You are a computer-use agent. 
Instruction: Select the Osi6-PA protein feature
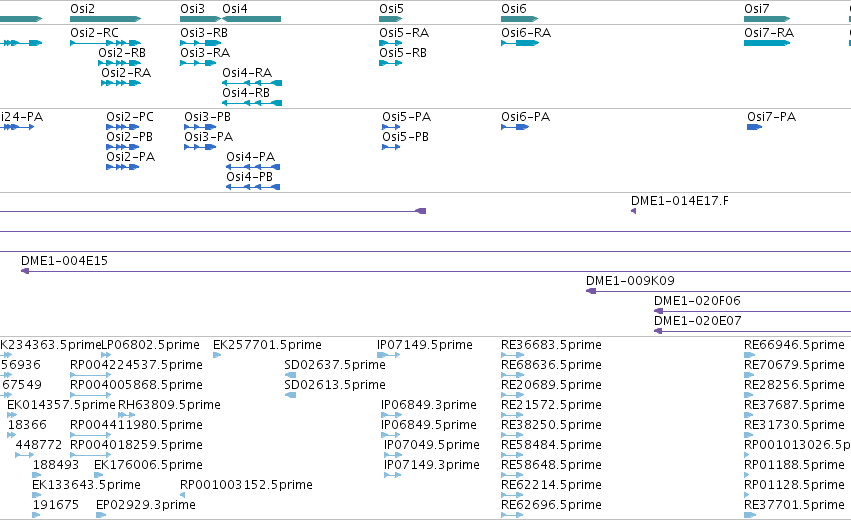515,127
